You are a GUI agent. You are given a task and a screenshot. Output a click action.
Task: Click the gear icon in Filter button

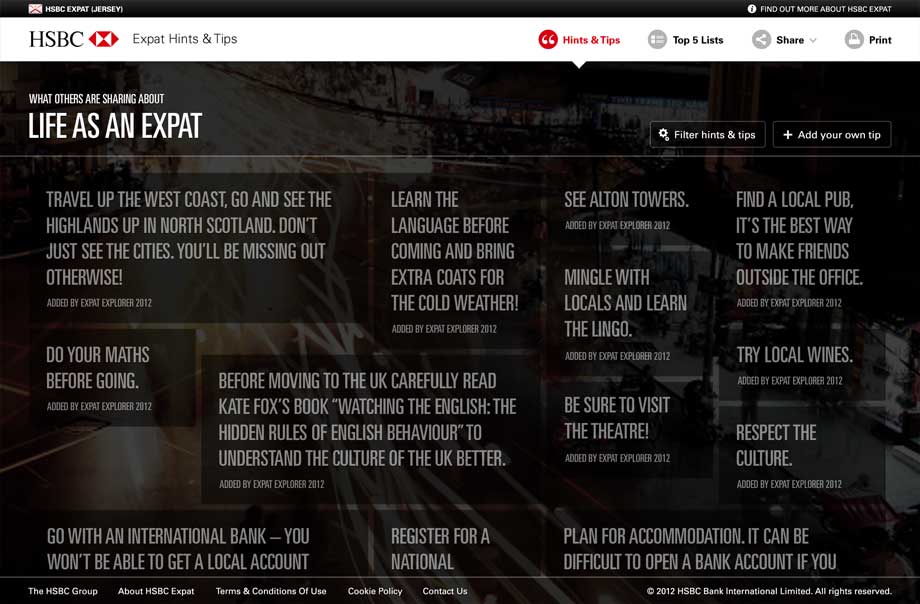click(x=664, y=135)
